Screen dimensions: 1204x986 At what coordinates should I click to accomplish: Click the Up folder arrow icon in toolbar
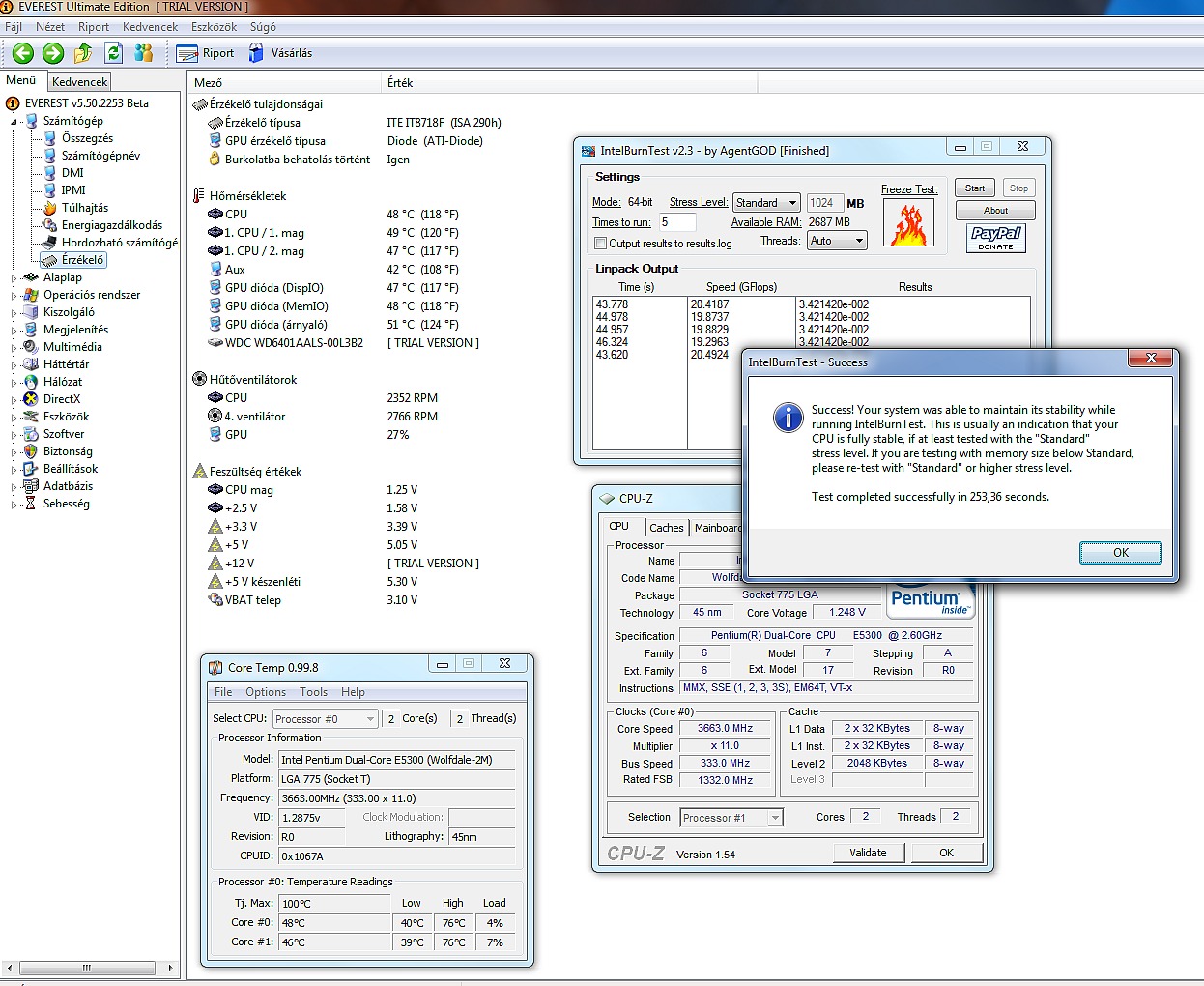click(83, 53)
